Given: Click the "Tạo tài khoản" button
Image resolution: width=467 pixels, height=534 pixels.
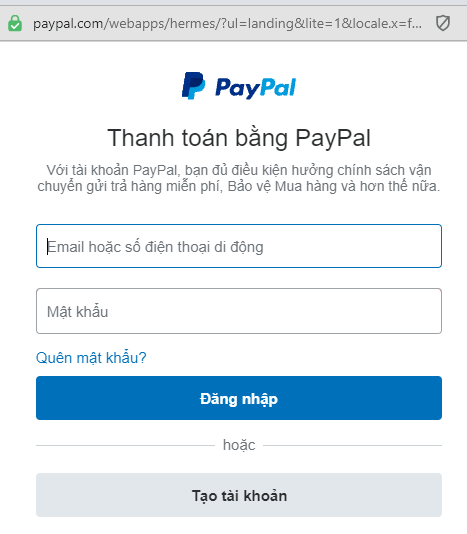Looking at the screenshot, I should [x=239, y=495].
